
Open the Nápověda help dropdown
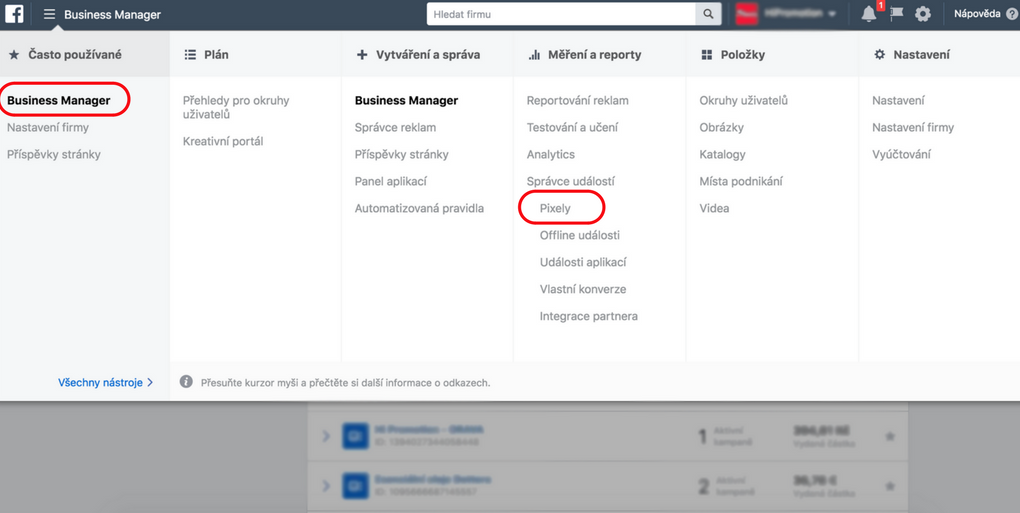986,14
